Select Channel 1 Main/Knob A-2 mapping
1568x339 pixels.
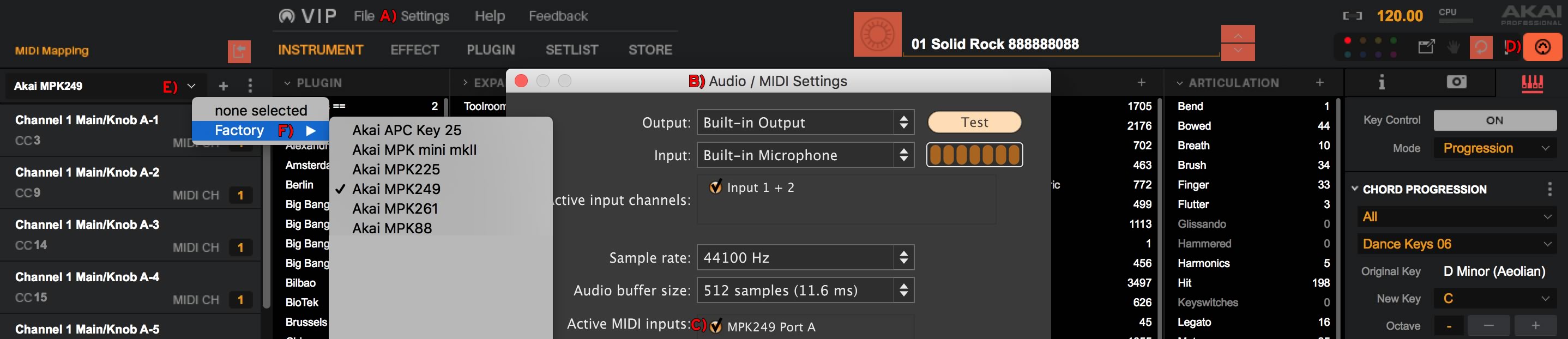tap(131, 183)
